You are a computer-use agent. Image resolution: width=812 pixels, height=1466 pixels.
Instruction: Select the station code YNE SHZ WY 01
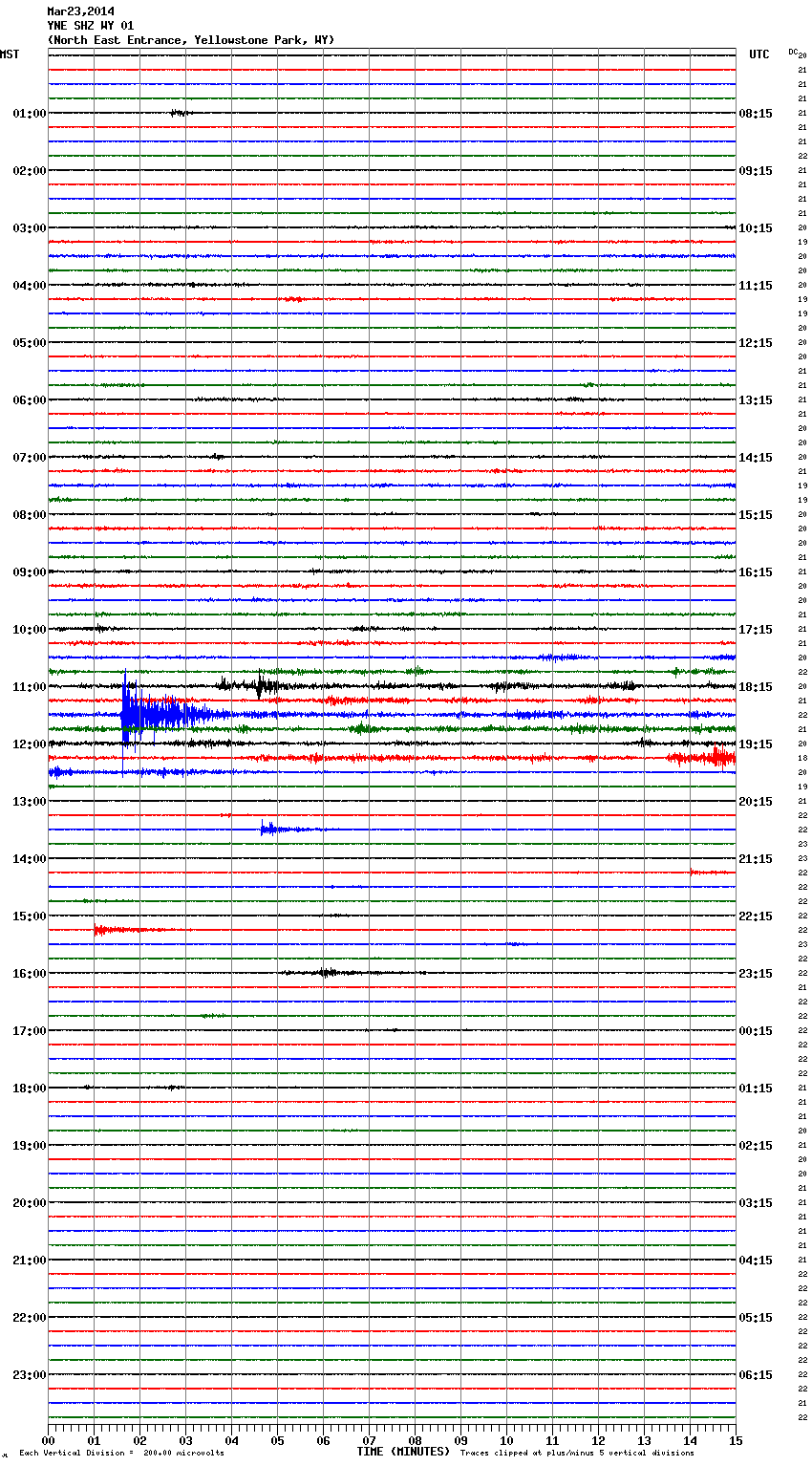tap(90, 26)
